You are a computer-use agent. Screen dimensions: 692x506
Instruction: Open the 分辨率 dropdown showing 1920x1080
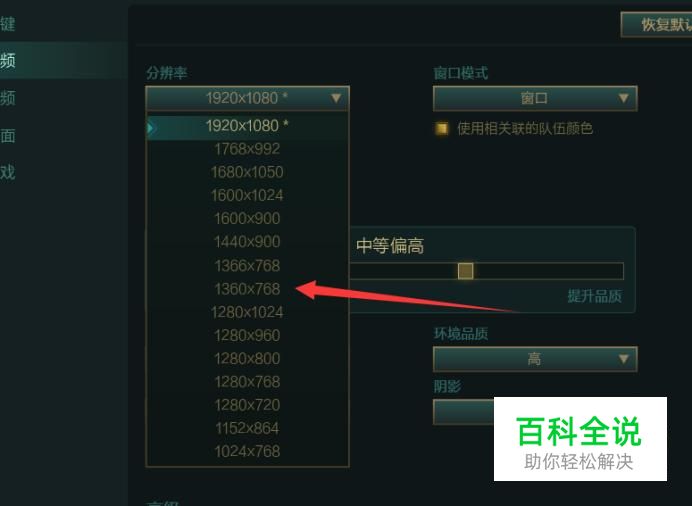coord(247,98)
